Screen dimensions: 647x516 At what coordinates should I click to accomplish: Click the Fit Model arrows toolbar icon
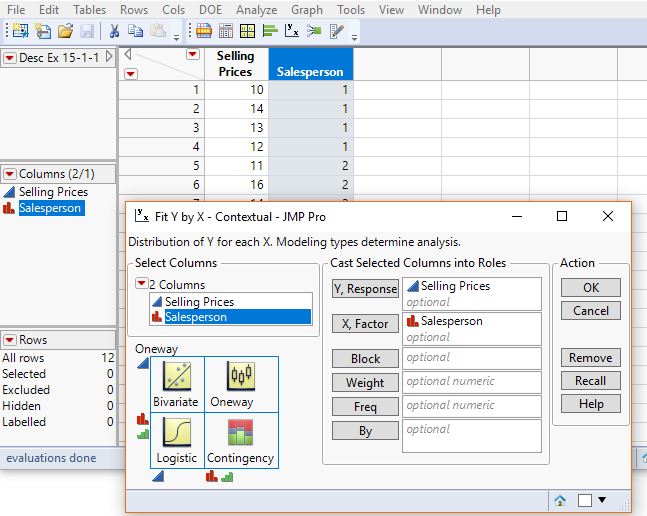coord(314,31)
